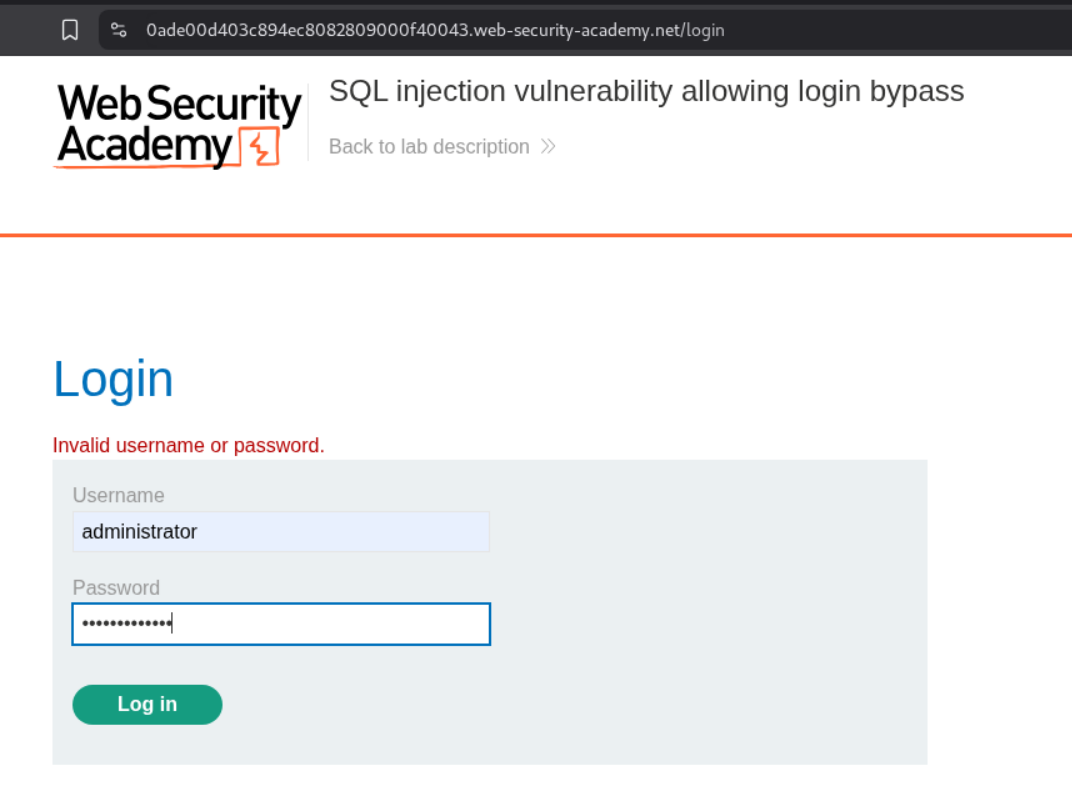Focus the Username field containing administrator

click(x=281, y=532)
